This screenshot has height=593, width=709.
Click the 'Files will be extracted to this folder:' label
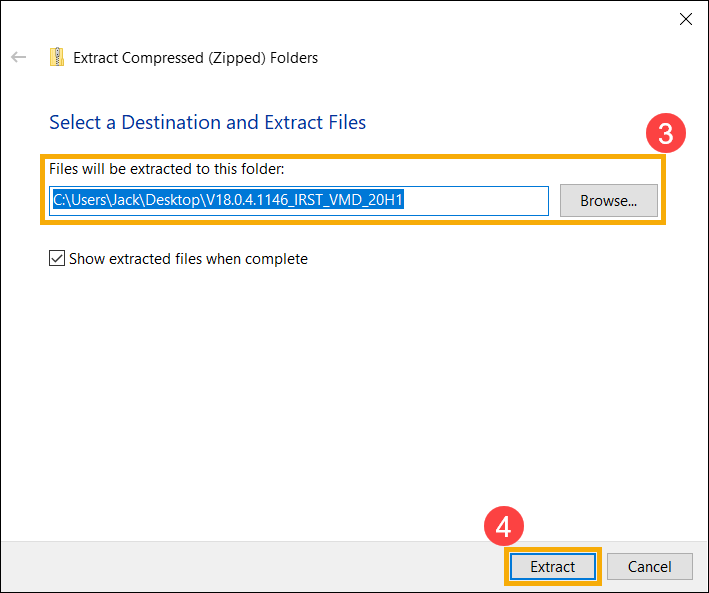point(167,169)
